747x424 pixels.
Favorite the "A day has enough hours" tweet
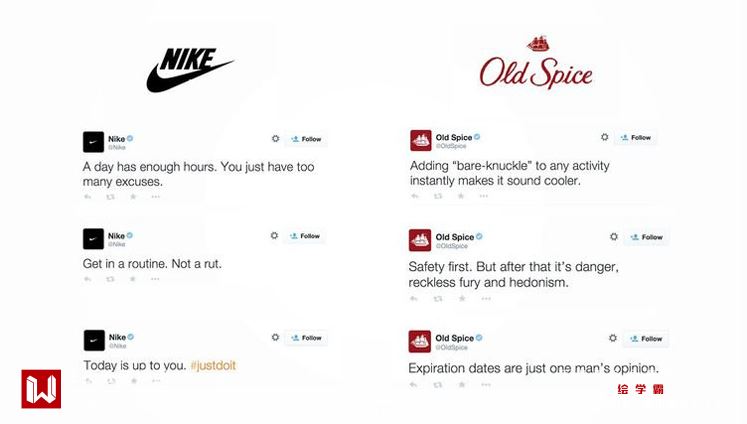click(x=132, y=197)
